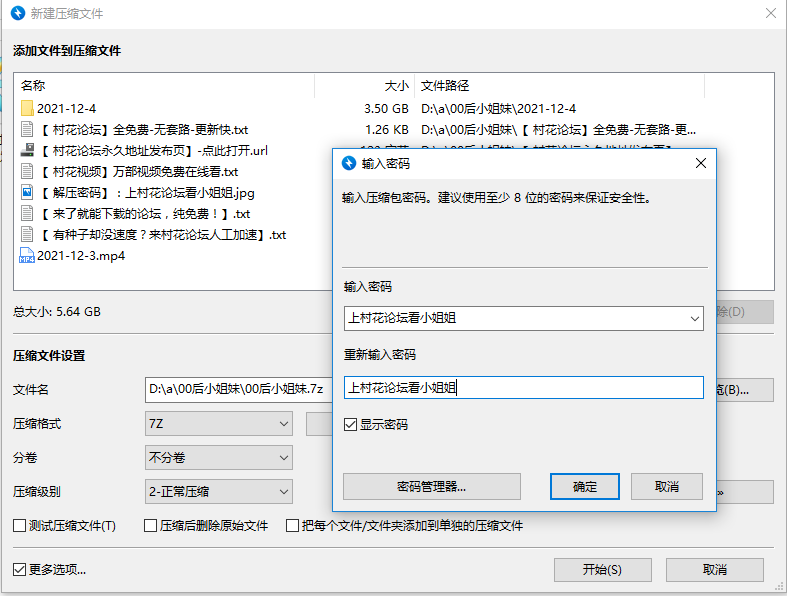Click the 名称 column header
Viewport: 787px width, 596px height.
click(33, 86)
